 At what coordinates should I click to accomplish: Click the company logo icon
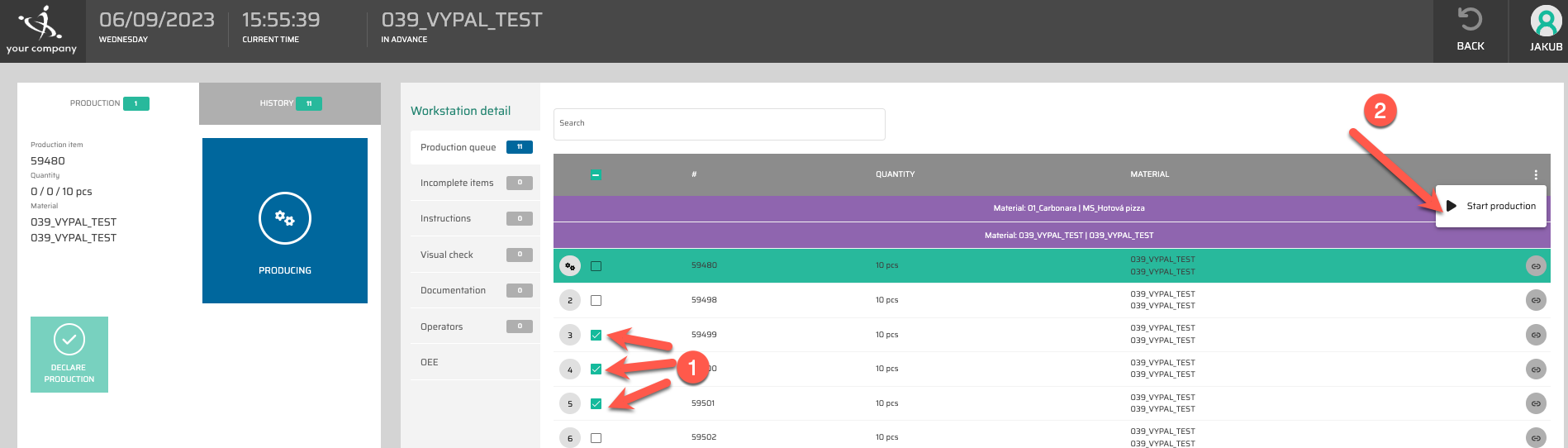click(41, 23)
